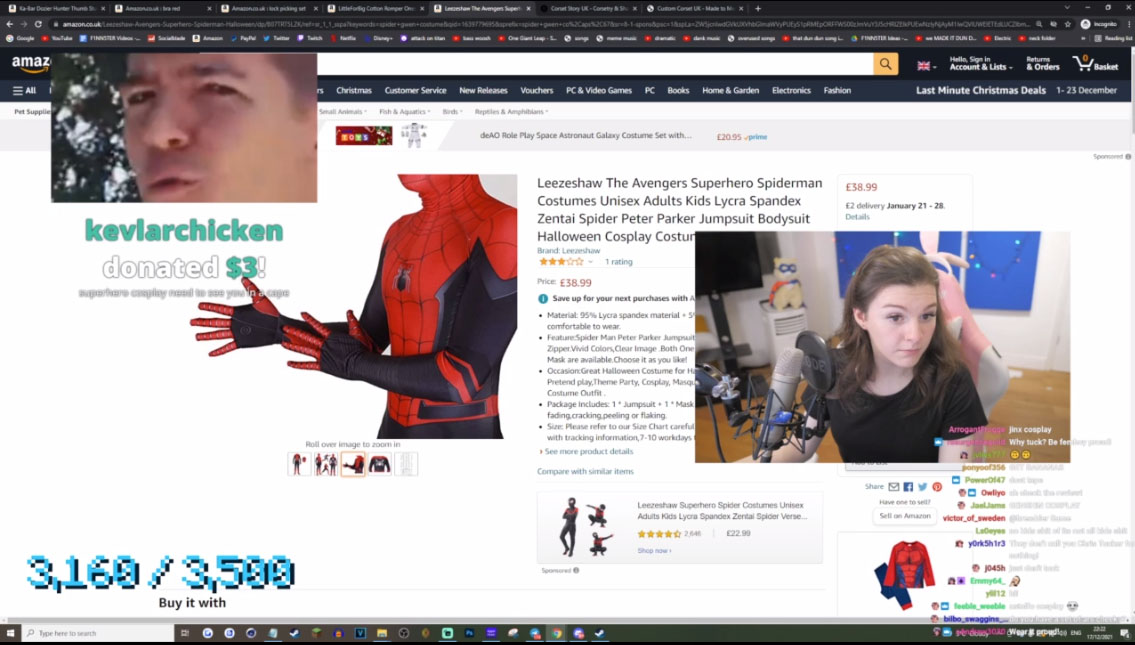The image size is (1135, 645).
Task: Reload the page with the refresh icon
Action: pos(38,24)
